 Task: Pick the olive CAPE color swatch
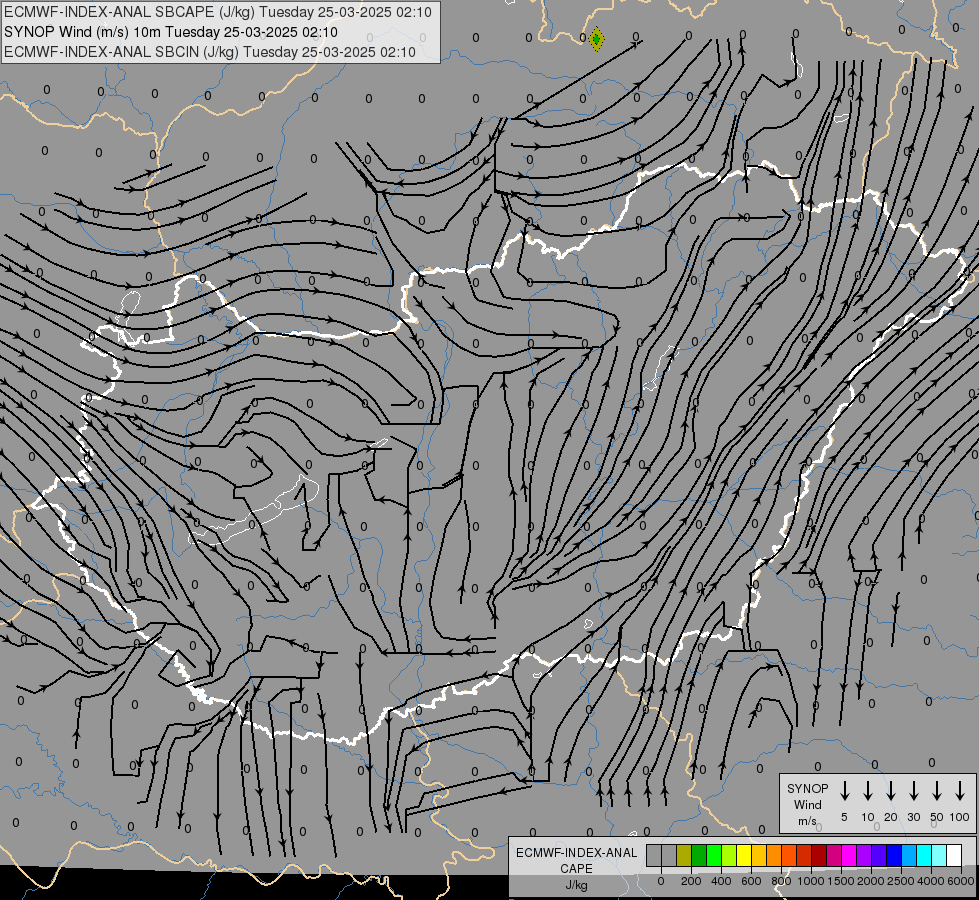click(684, 855)
